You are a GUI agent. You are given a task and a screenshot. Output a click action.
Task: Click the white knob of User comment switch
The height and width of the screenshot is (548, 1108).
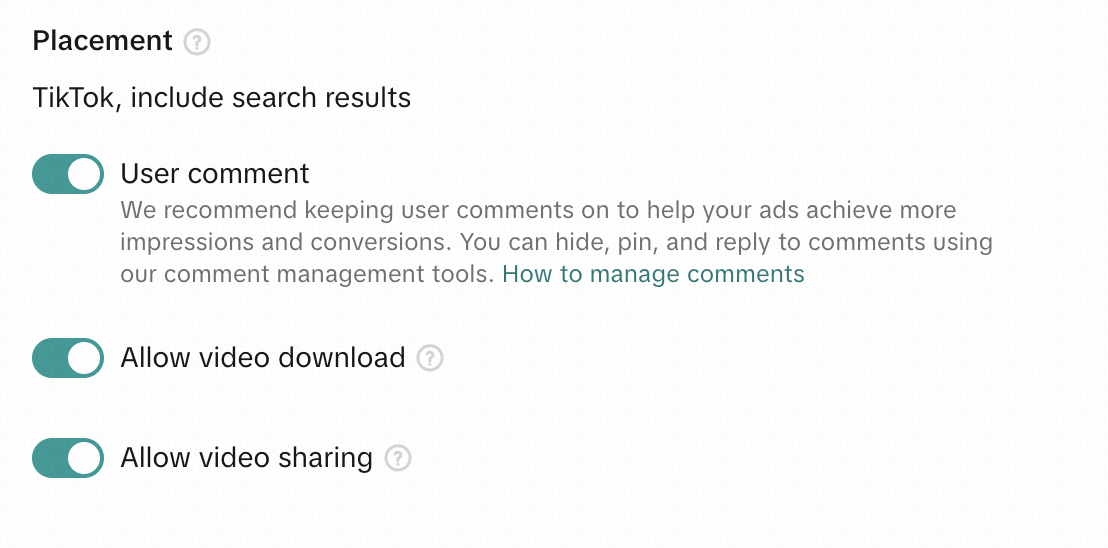tap(85, 174)
